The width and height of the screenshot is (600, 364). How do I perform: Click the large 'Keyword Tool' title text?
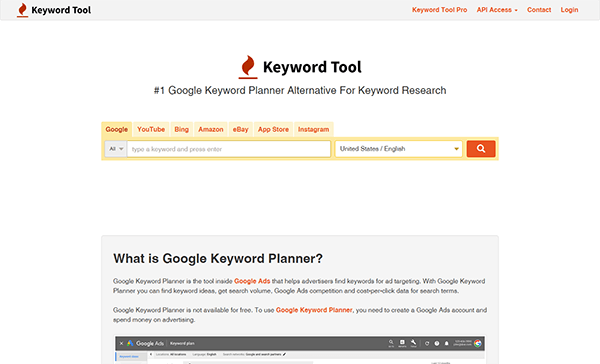312,67
